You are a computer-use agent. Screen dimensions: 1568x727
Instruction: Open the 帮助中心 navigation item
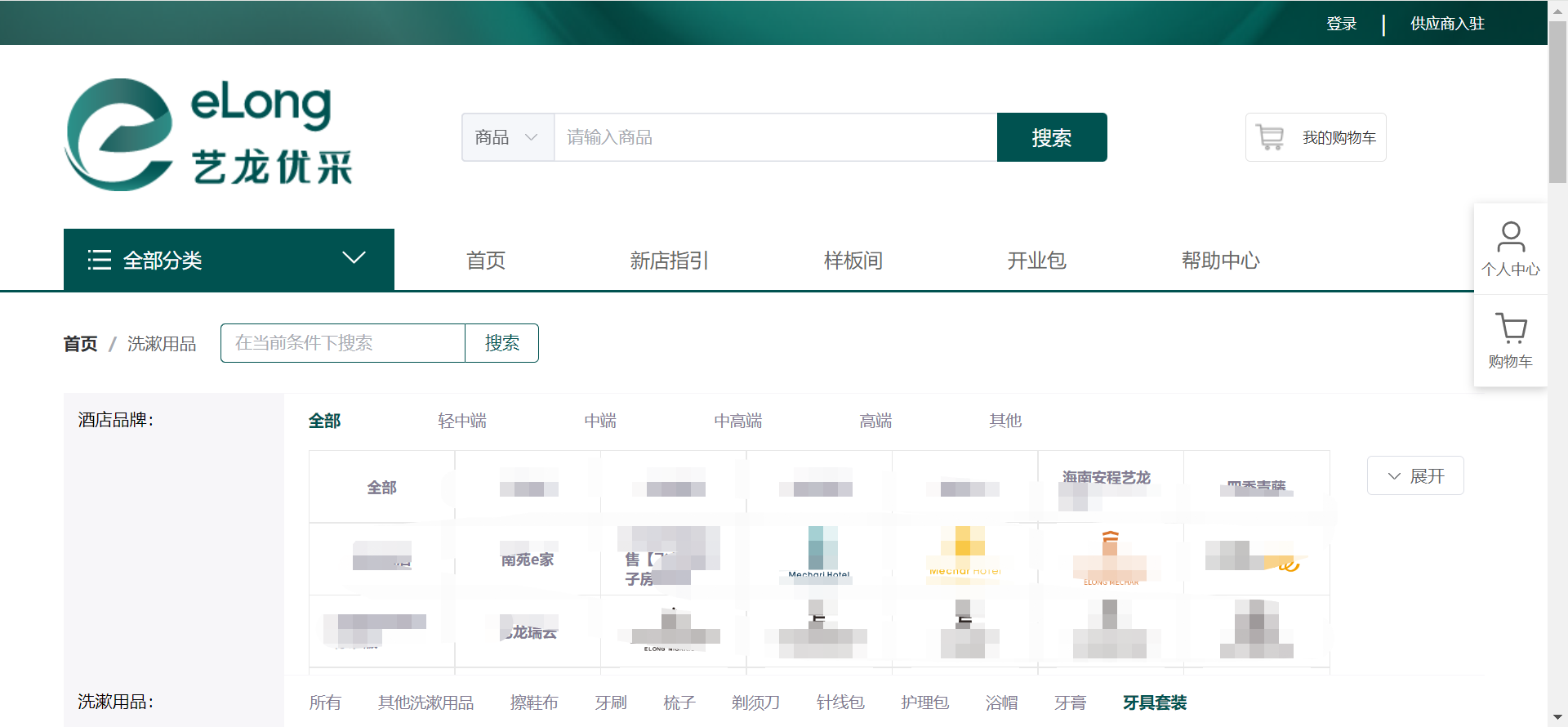[1221, 261]
